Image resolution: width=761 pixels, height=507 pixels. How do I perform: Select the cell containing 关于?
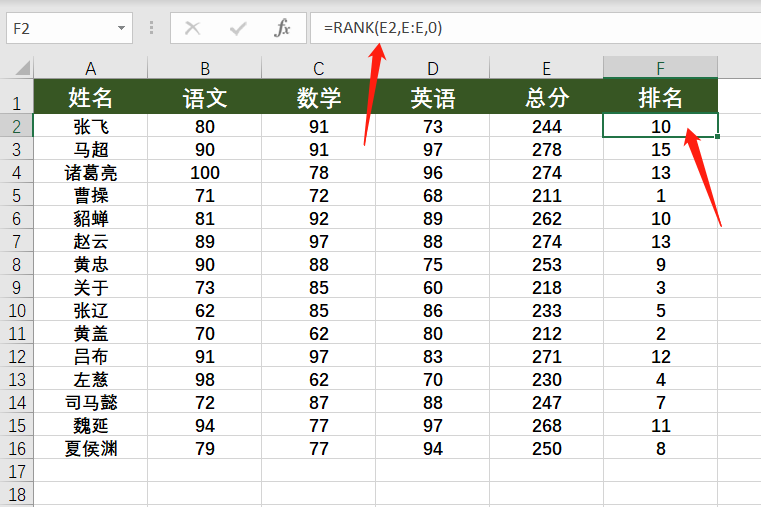click(90, 287)
